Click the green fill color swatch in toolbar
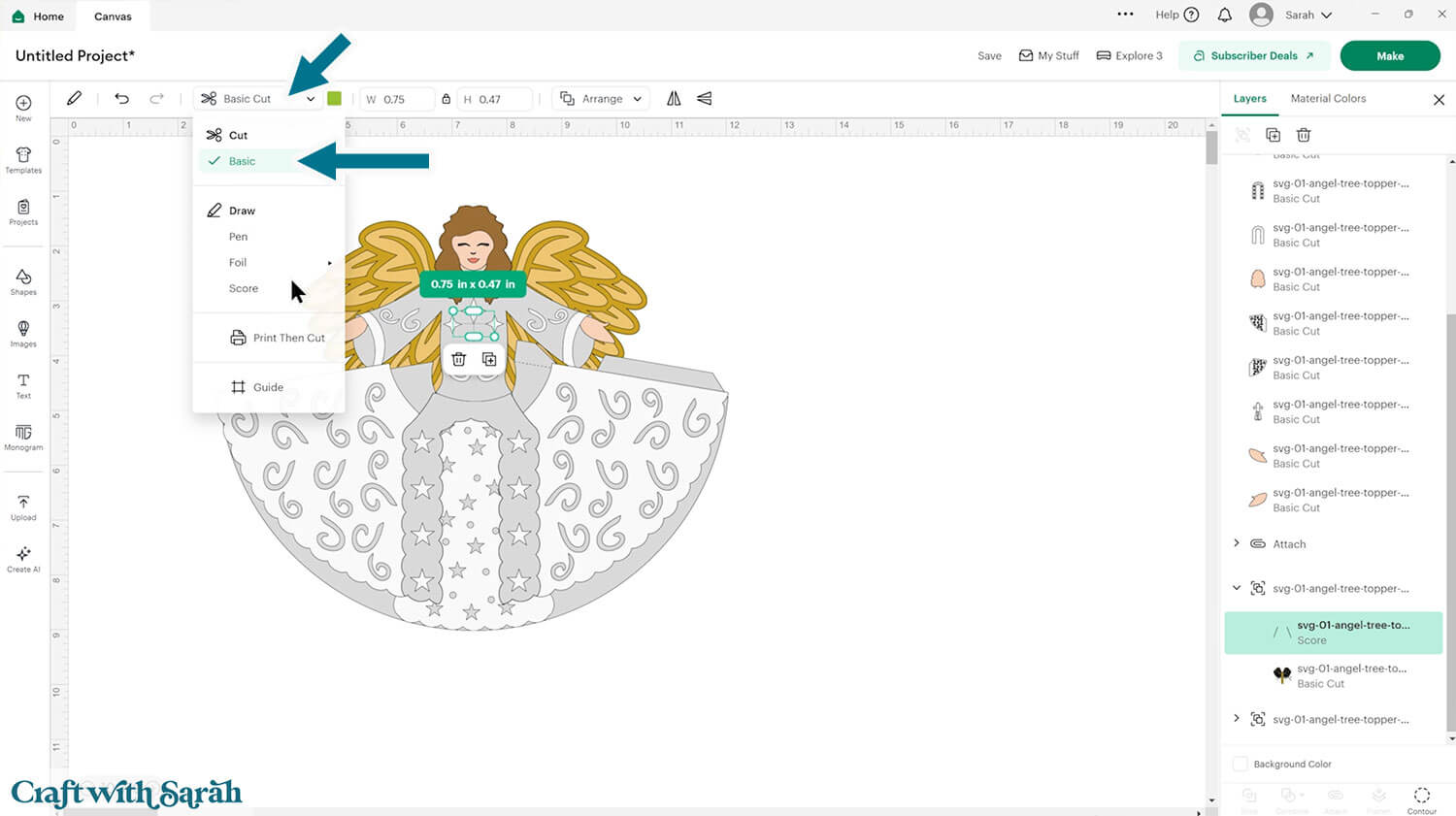 (334, 98)
